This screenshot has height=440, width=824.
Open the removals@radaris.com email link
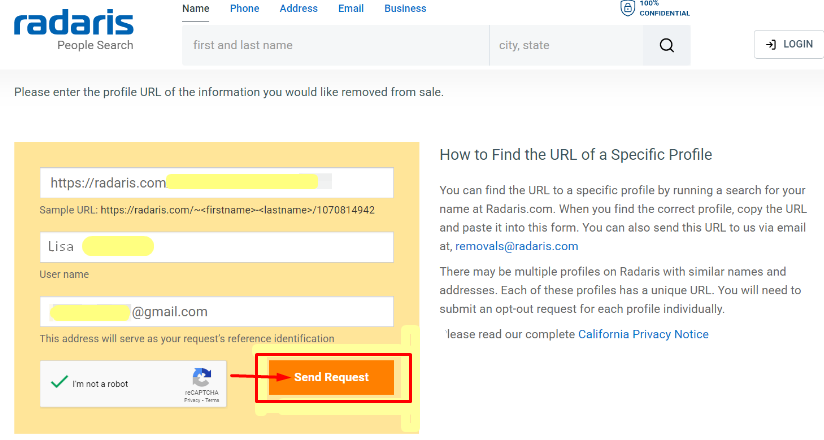pos(517,246)
